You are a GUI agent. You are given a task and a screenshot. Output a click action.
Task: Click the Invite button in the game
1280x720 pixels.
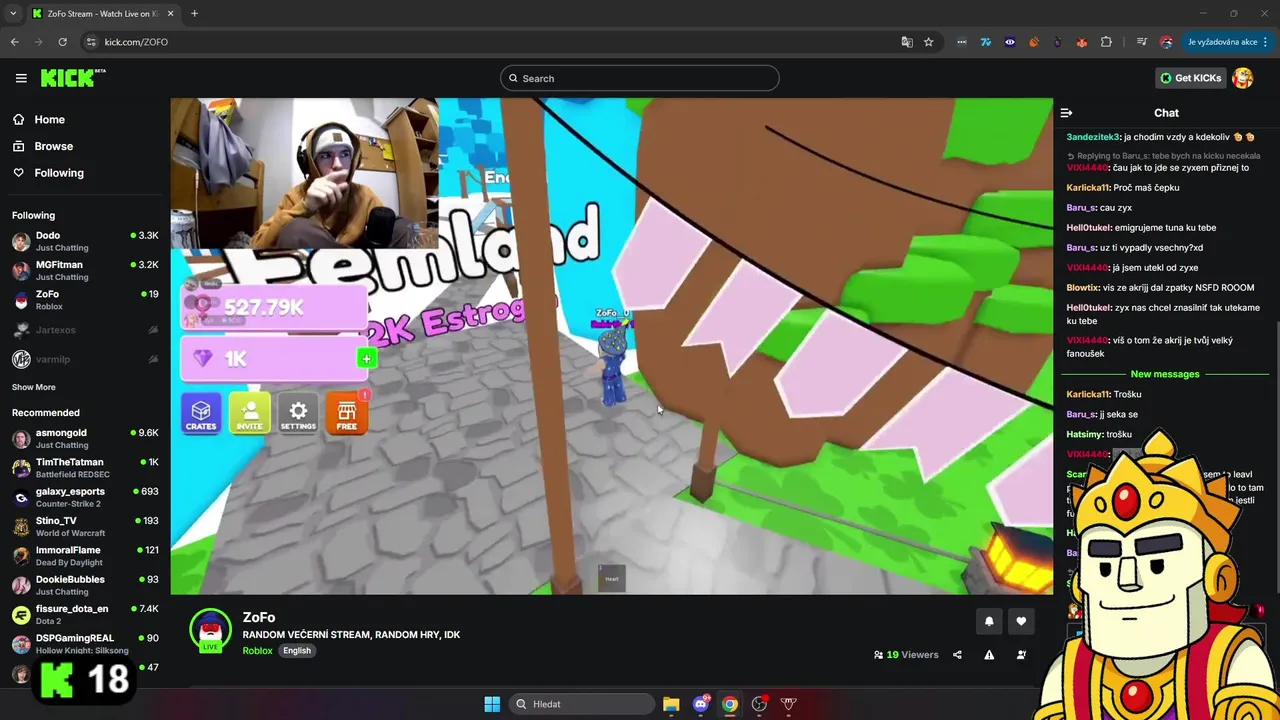[249, 413]
